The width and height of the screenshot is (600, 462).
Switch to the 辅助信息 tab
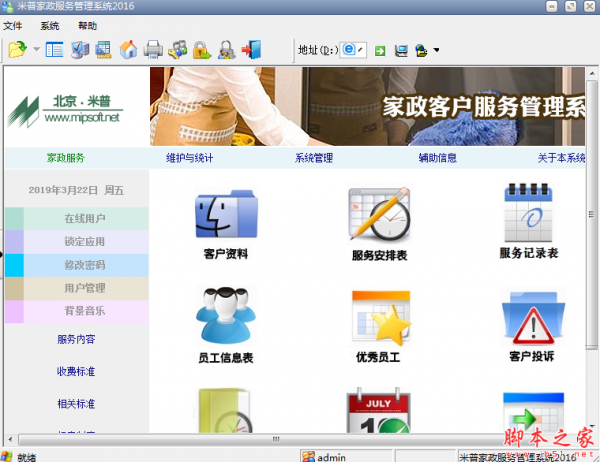pos(438,158)
